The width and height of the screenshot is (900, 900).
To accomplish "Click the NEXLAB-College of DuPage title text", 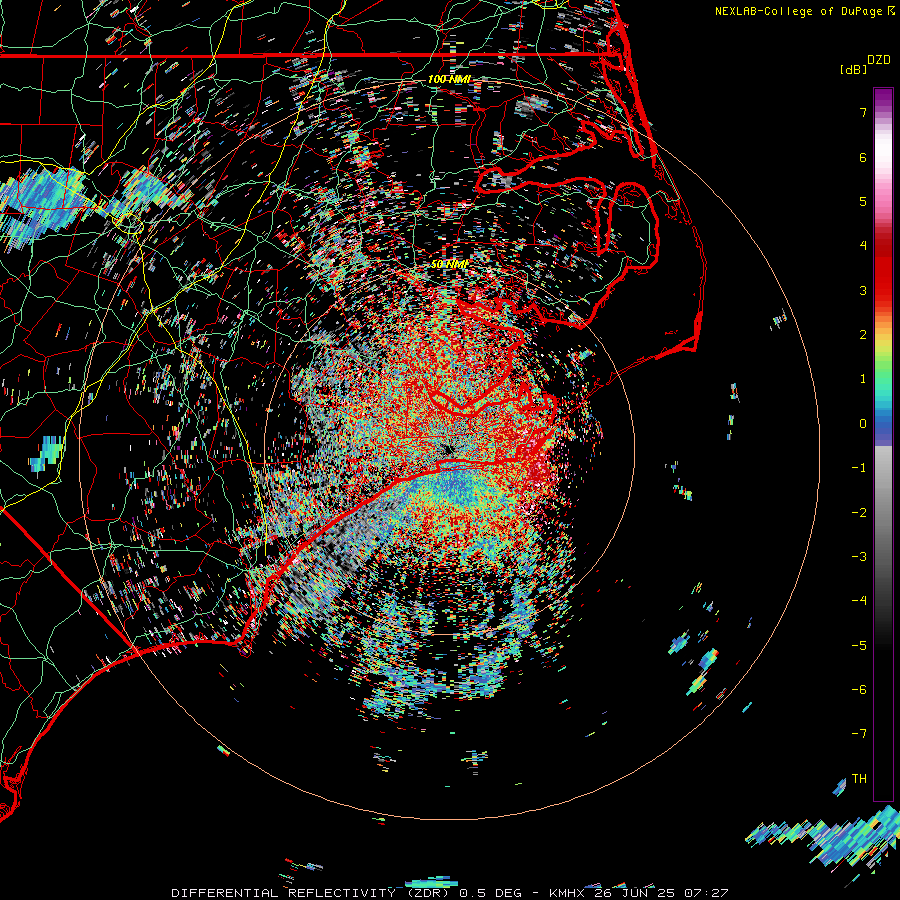I will pyautogui.click(x=798, y=11).
